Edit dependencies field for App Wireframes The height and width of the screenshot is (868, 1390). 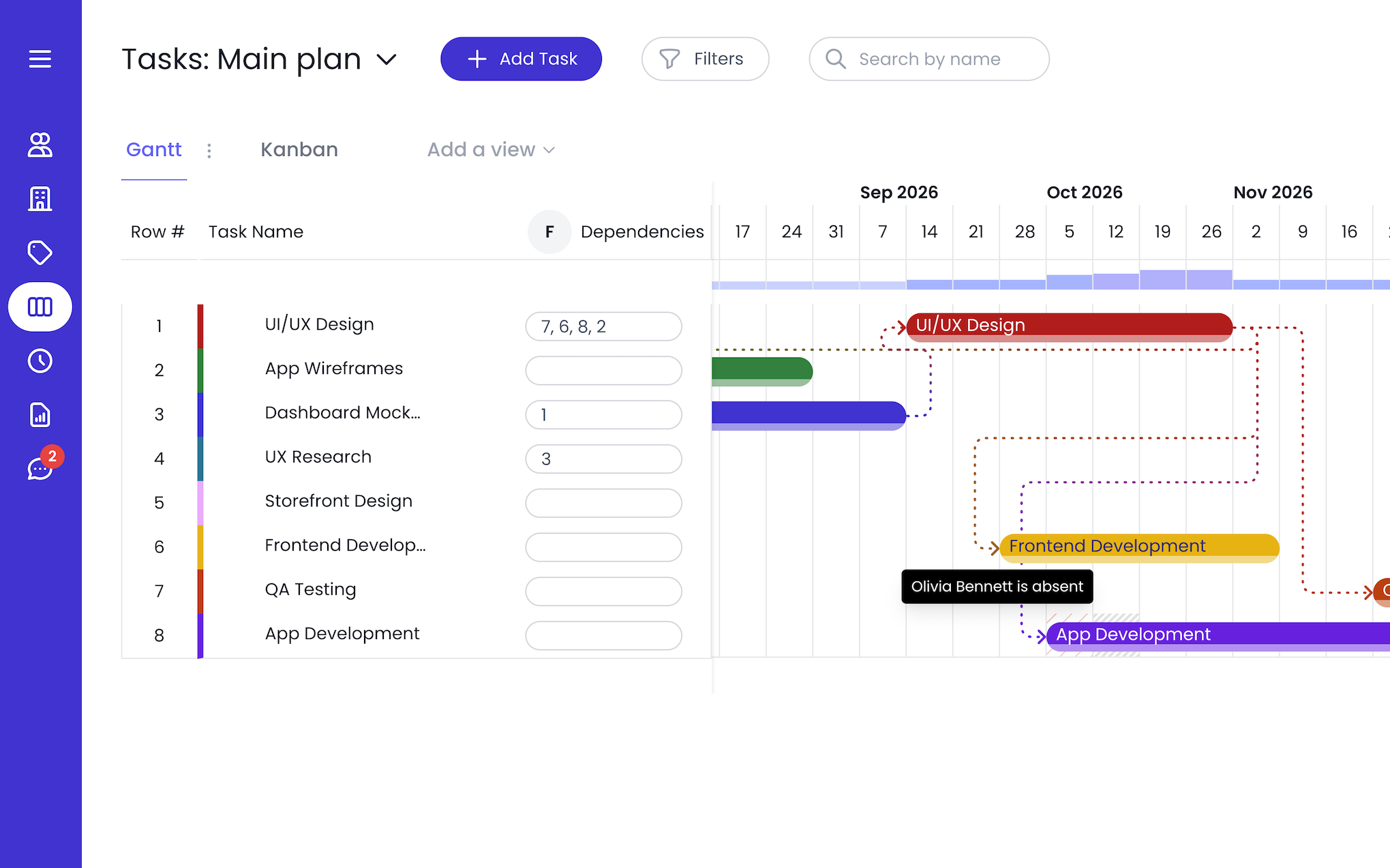603,371
